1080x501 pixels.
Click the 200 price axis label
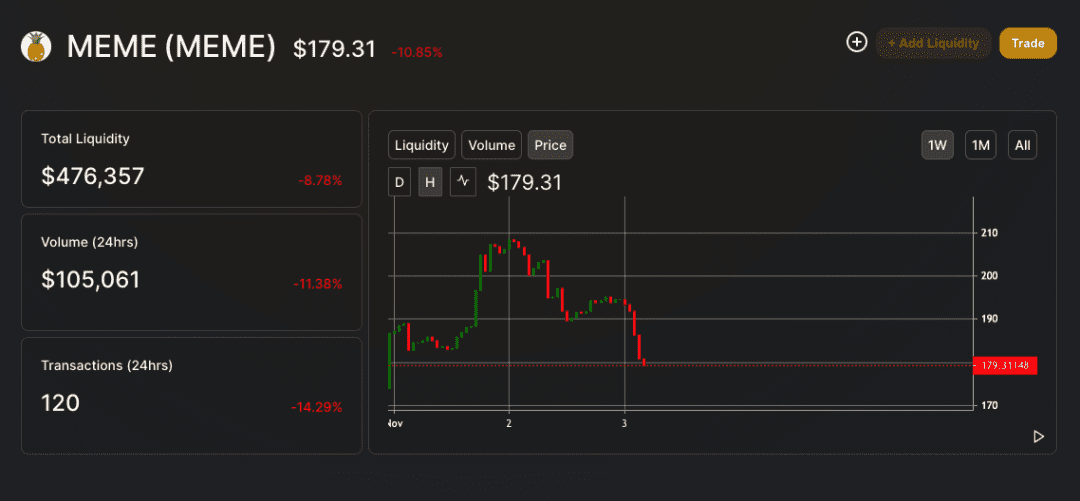pyautogui.click(x=988, y=276)
